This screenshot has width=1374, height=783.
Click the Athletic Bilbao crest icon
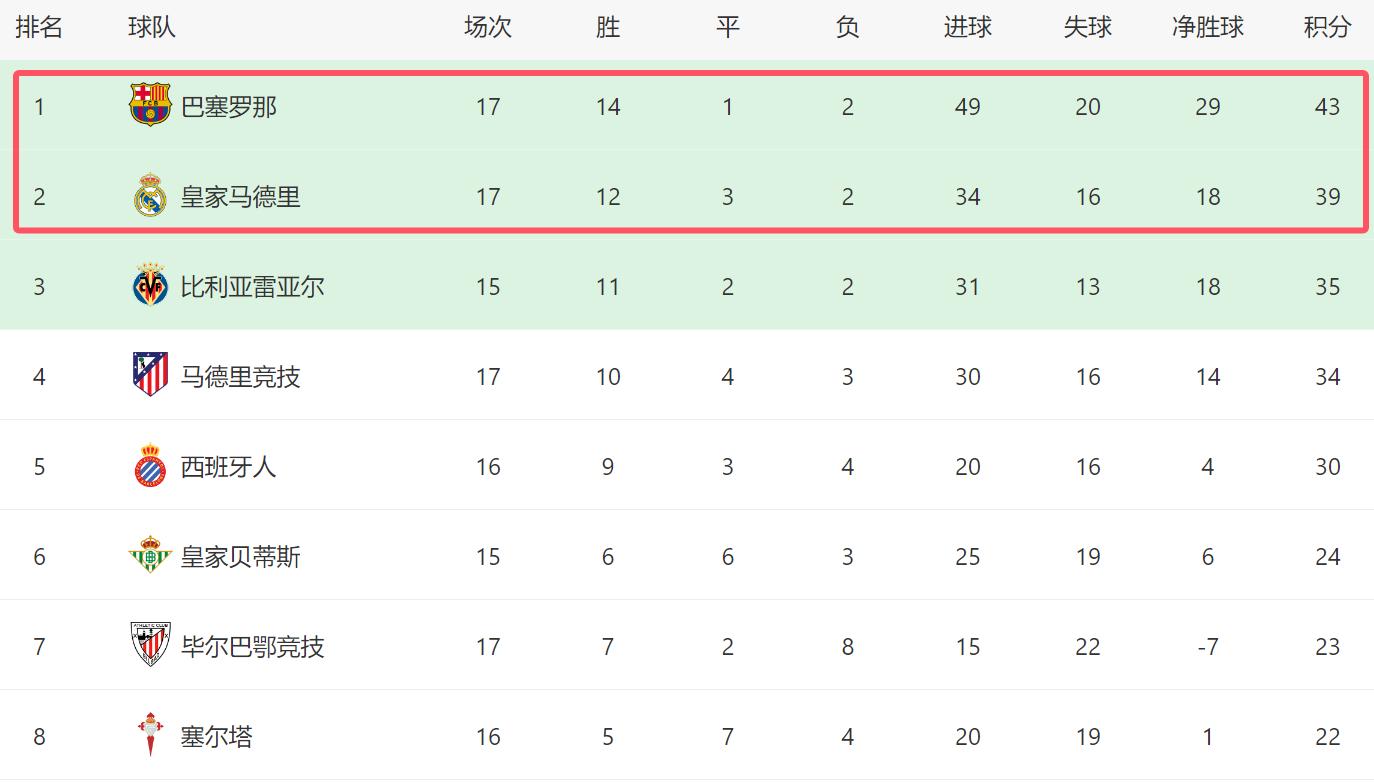coord(151,646)
